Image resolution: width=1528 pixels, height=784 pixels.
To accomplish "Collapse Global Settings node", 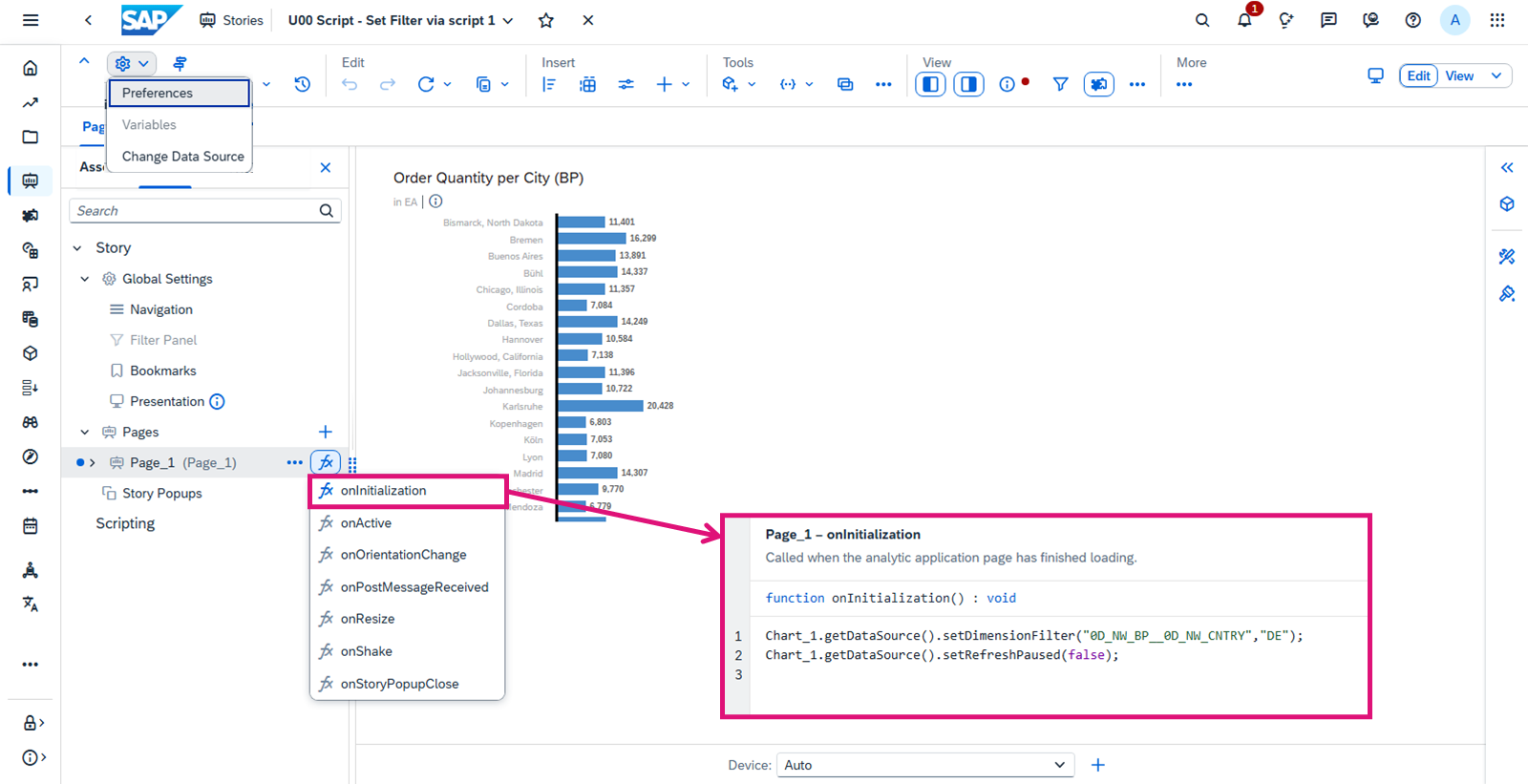I will point(85,279).
